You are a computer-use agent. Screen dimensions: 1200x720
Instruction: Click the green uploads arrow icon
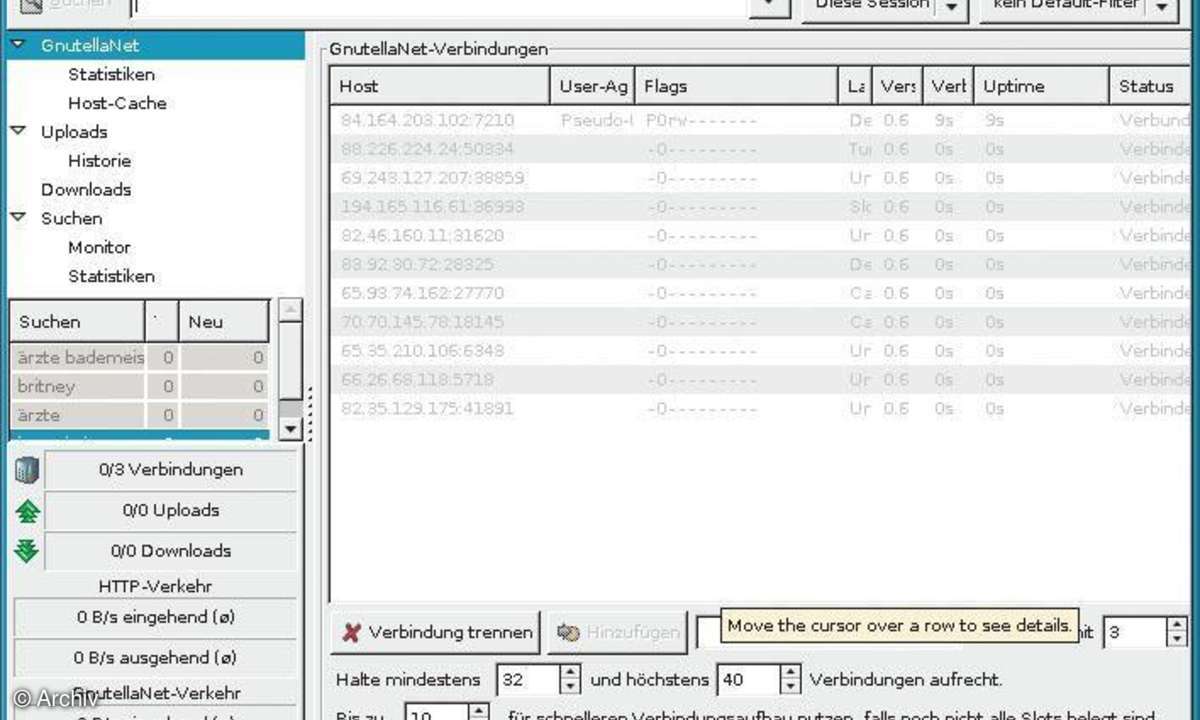click(x=27, y=510)
